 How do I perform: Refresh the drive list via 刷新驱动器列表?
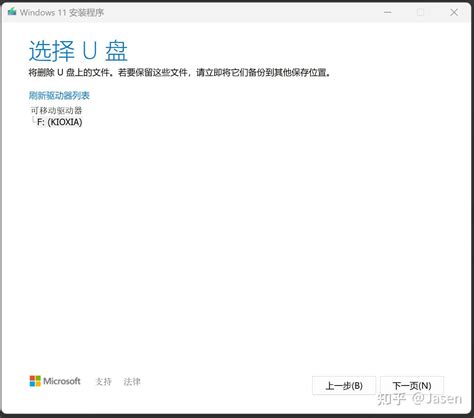point(59,96)
